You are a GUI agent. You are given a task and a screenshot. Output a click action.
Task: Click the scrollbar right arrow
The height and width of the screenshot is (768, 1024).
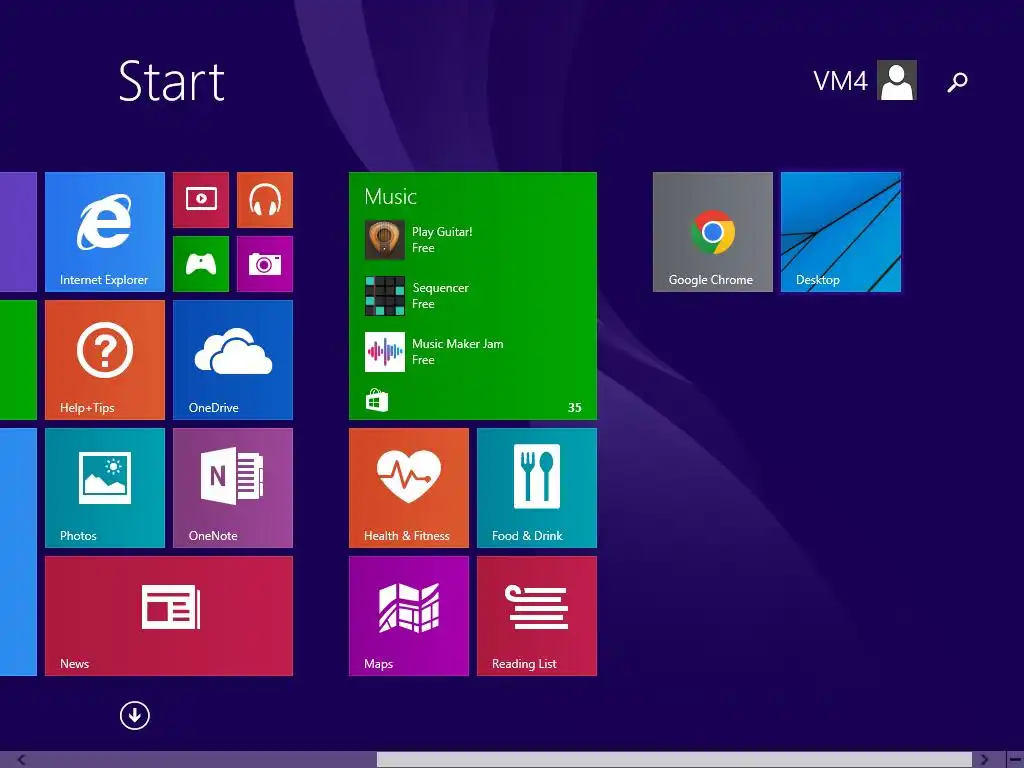point(985,760)
